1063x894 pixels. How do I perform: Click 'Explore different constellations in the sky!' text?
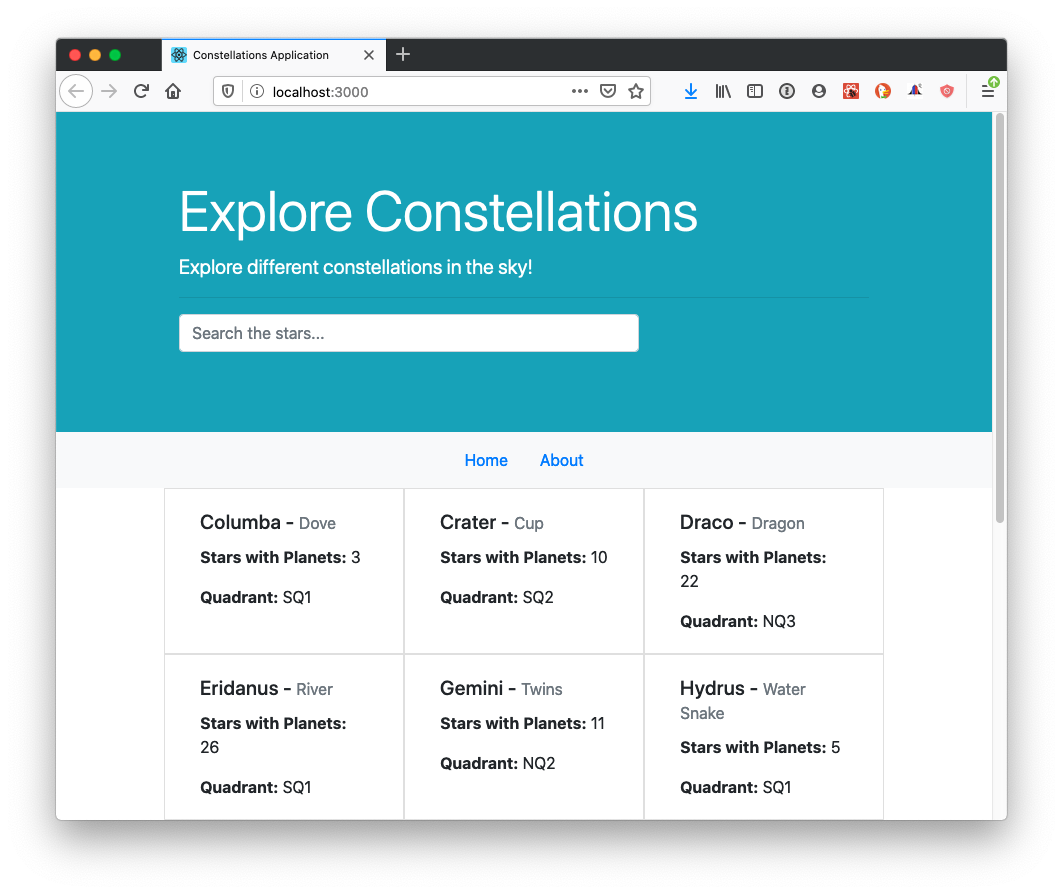pyautogui.click(x=355, y=267)
